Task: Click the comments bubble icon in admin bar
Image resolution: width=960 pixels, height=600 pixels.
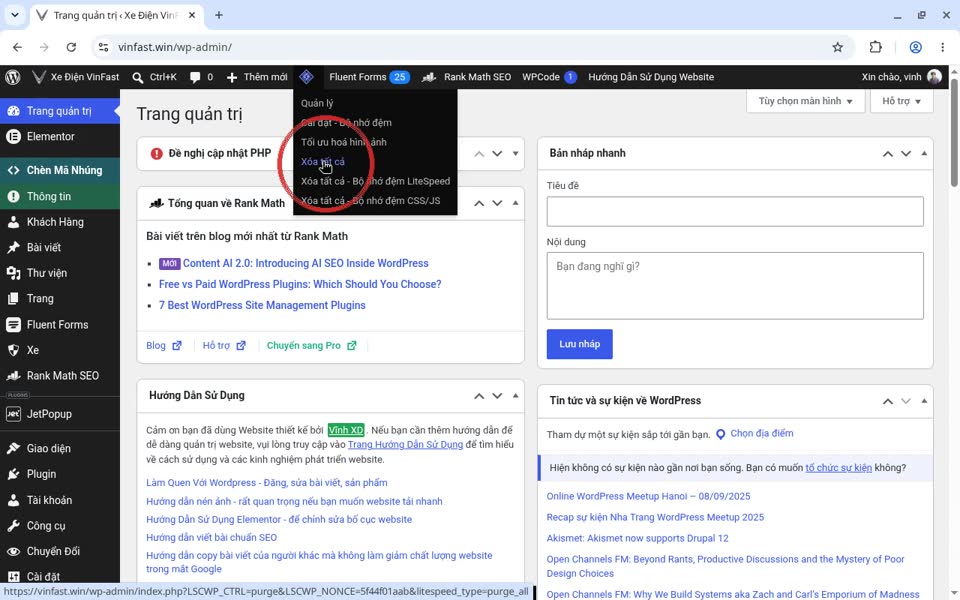Action: click(195, 77)
